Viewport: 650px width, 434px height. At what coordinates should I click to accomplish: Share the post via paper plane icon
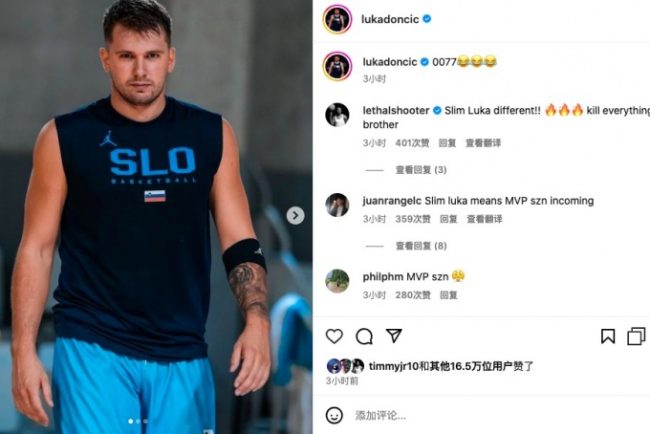tap(394, 335)
